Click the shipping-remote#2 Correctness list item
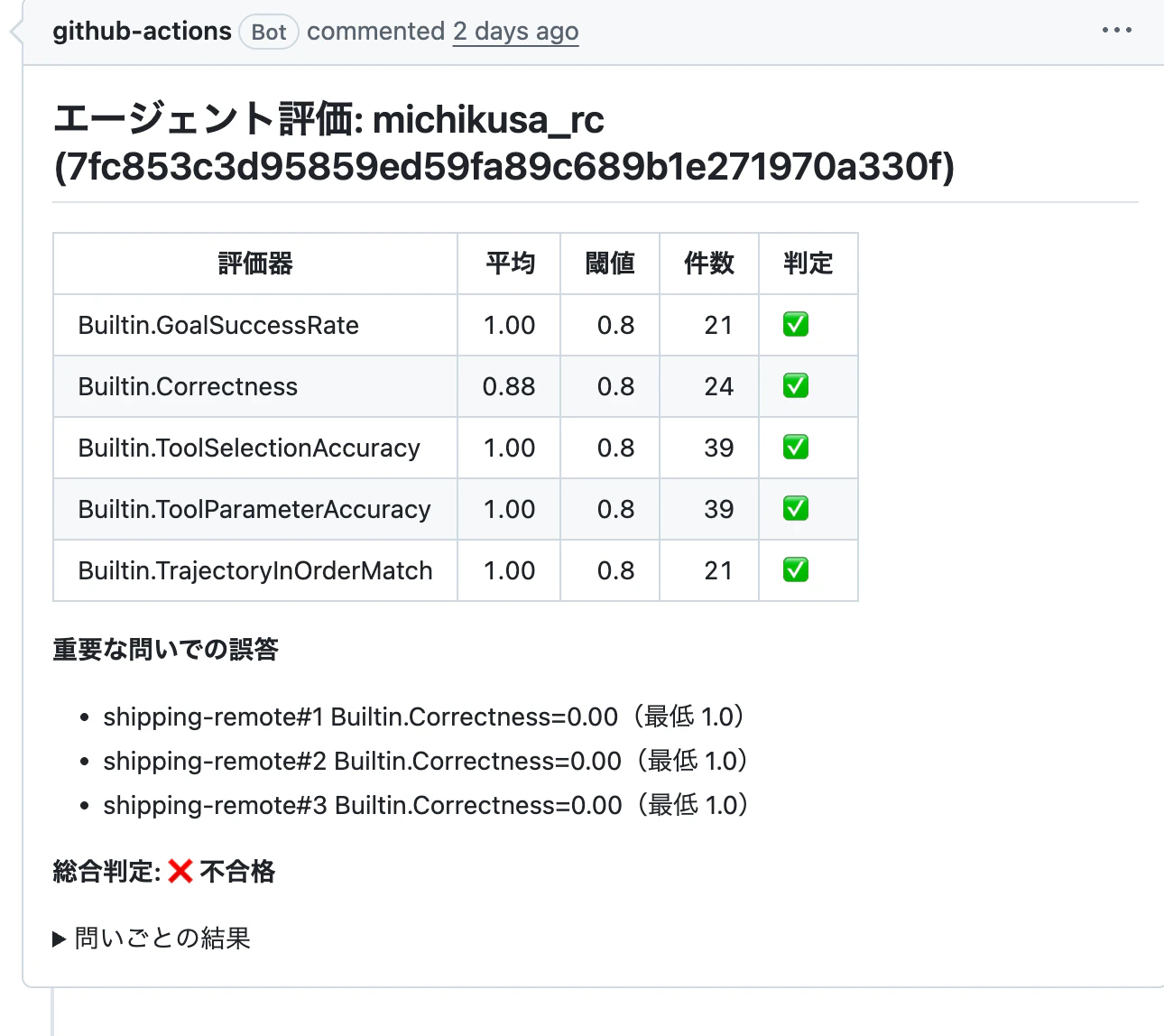Screen dimensions: 1164x1036 click(428, 761)
